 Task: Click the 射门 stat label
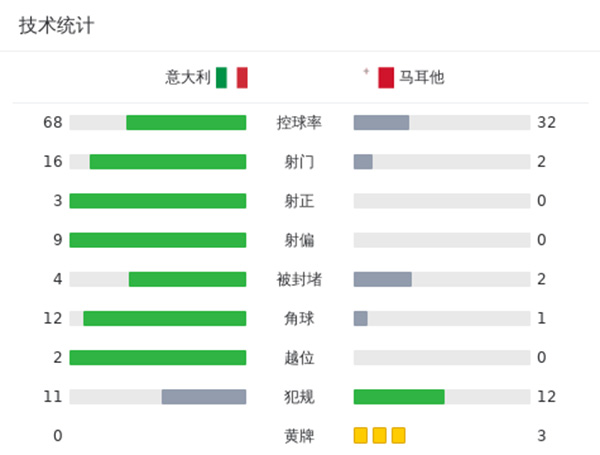(x=299, y=162)
